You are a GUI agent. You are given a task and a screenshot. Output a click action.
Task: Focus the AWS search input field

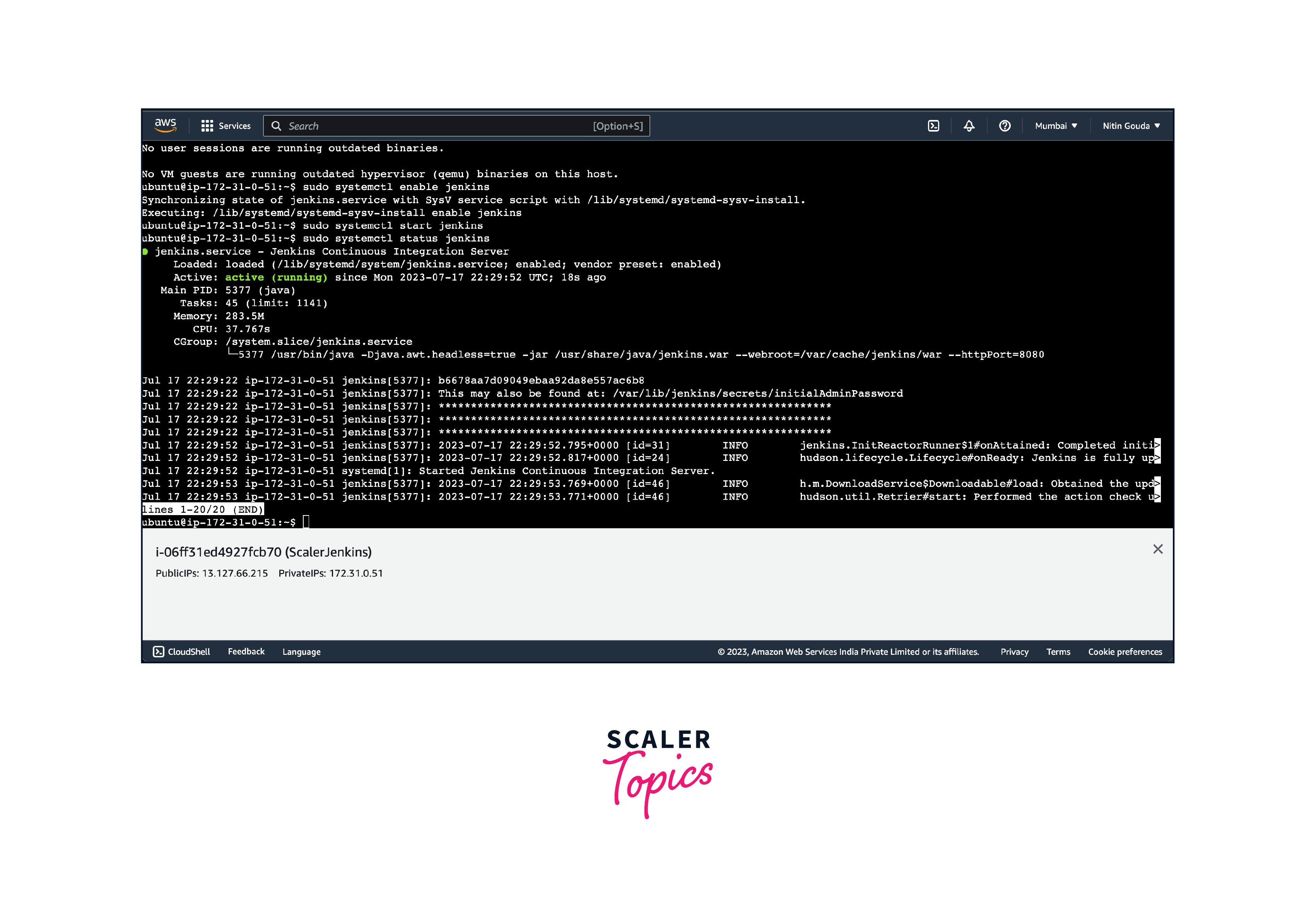(x=442, y=126)
